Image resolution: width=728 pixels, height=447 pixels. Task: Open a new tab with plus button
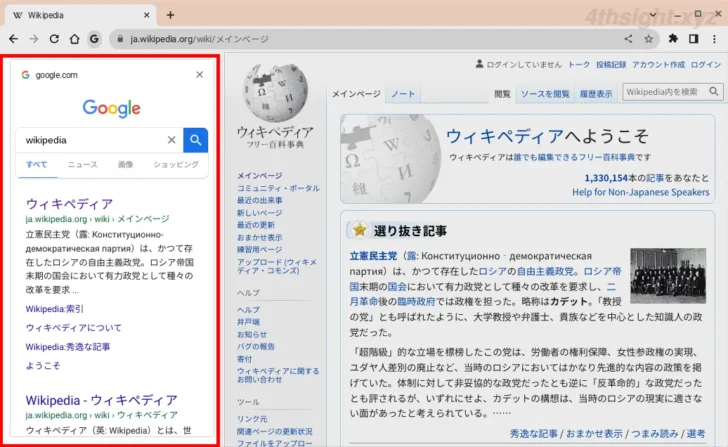pyautogui.click(x=170, y=15)
